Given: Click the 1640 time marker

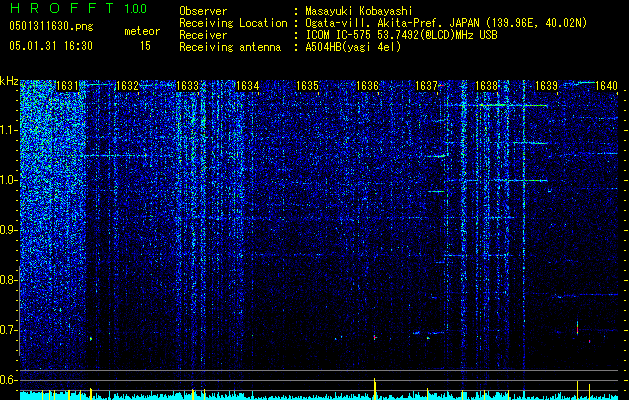Looking at the screenshot, I should [x=606, y=85].
